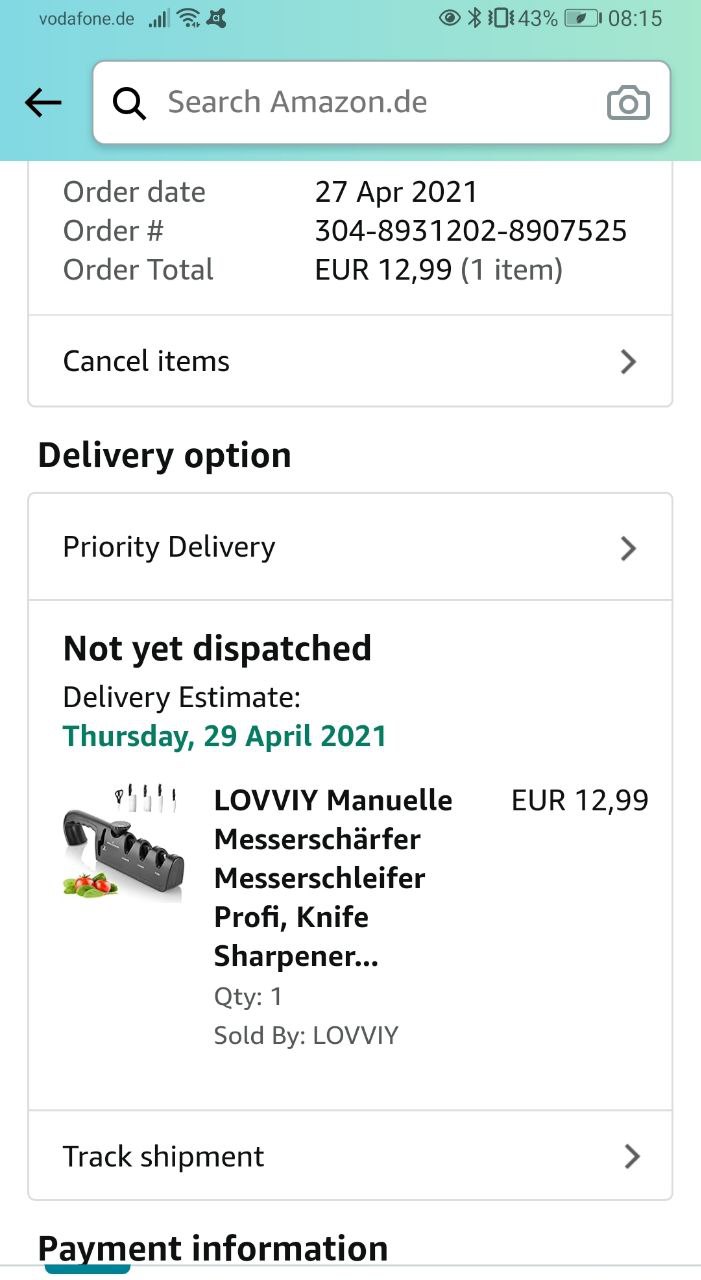Tap the Thursday, 29 April 2021 delivery estimate
The width and height of the screenshot is (701, 1280).
(x=224, y=736)
